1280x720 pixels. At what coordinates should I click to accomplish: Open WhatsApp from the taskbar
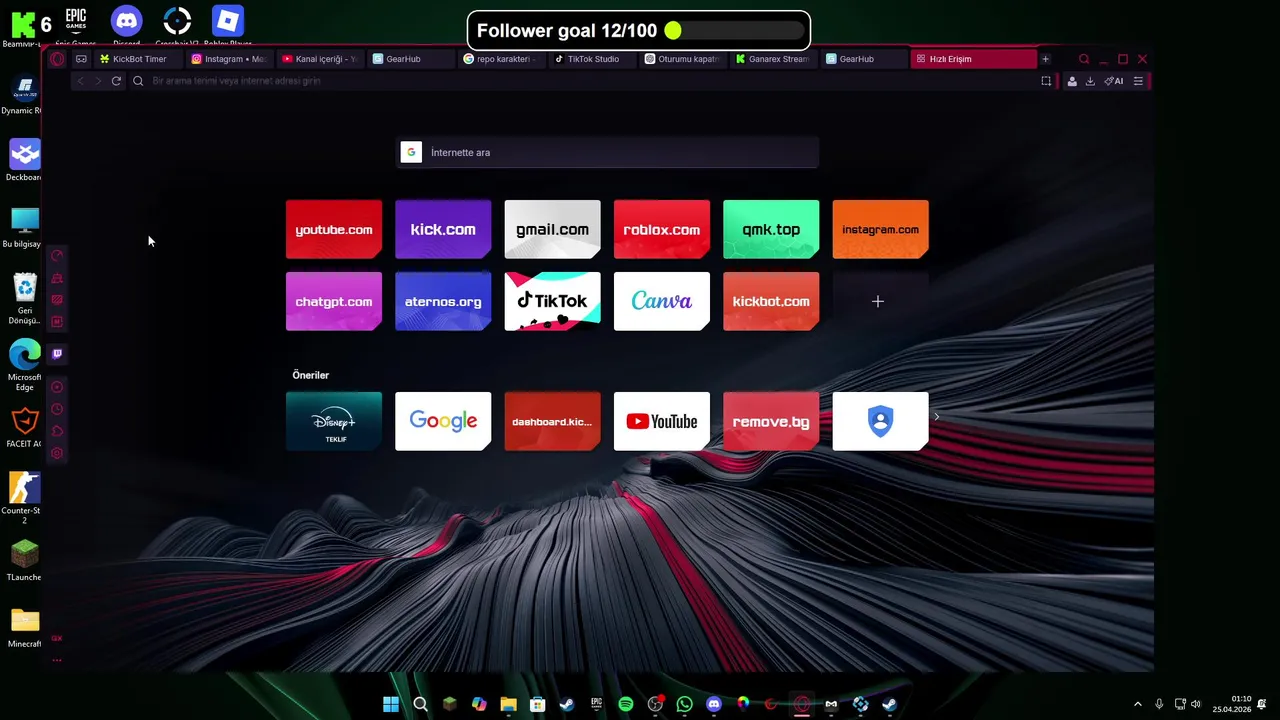684,704
